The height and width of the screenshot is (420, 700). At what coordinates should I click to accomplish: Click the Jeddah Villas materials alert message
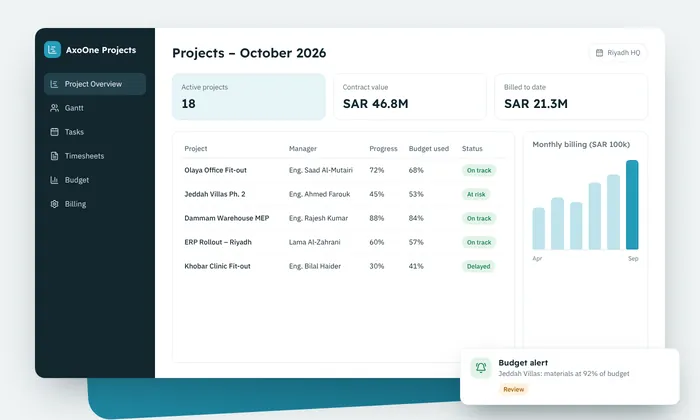[x=564, y=374]
